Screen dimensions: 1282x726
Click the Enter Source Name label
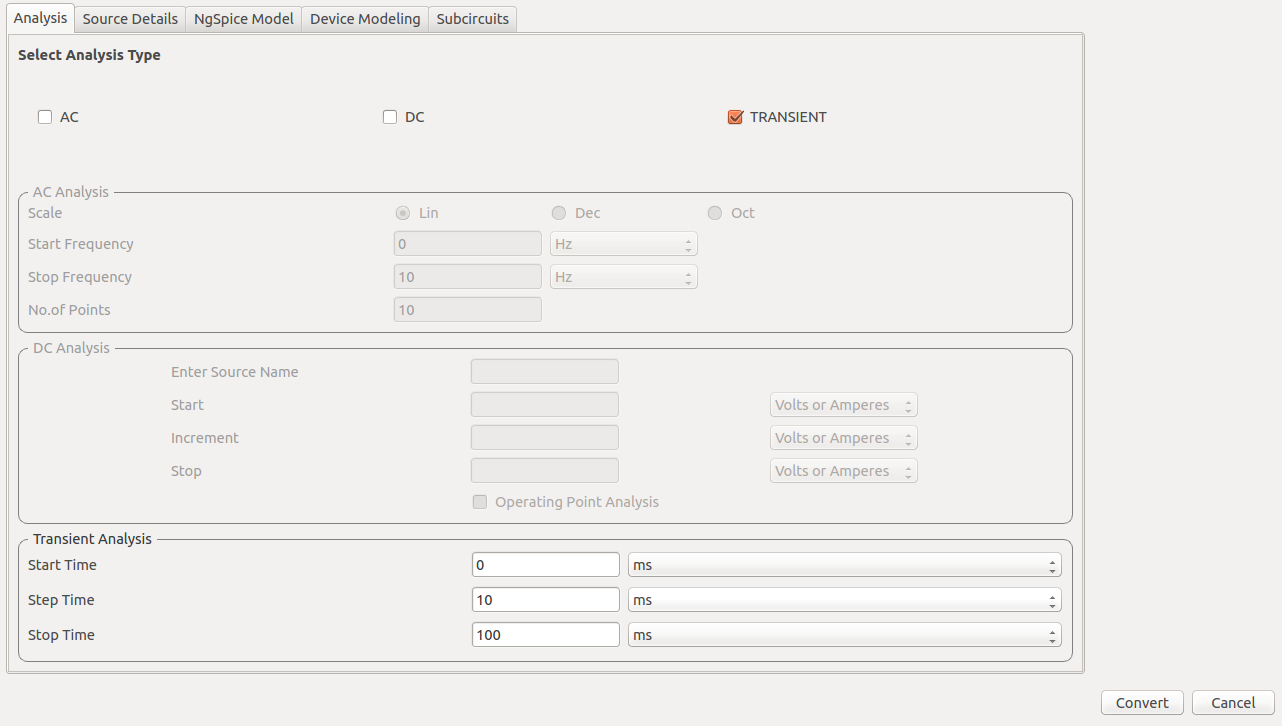[235, 372]
